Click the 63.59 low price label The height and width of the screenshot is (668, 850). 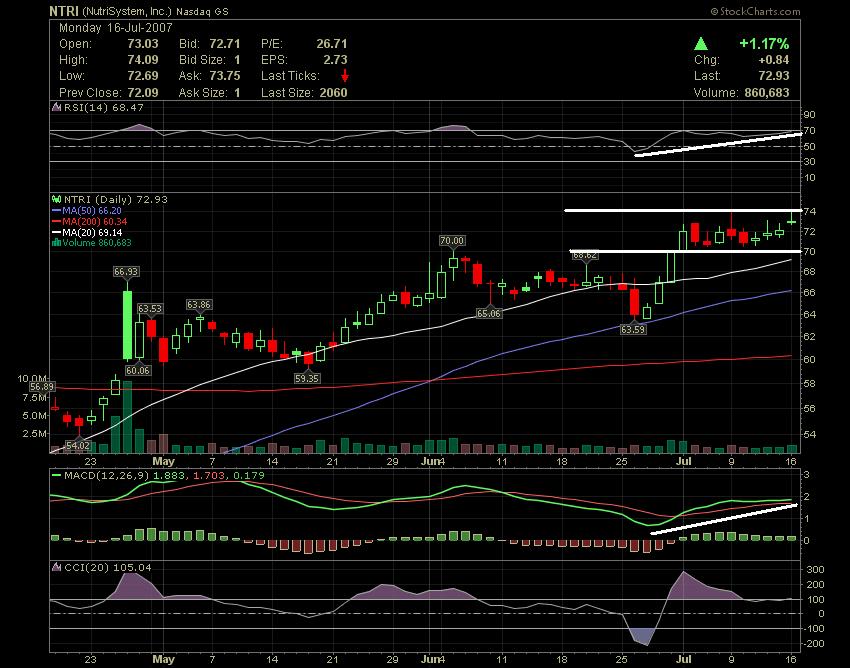633,329
